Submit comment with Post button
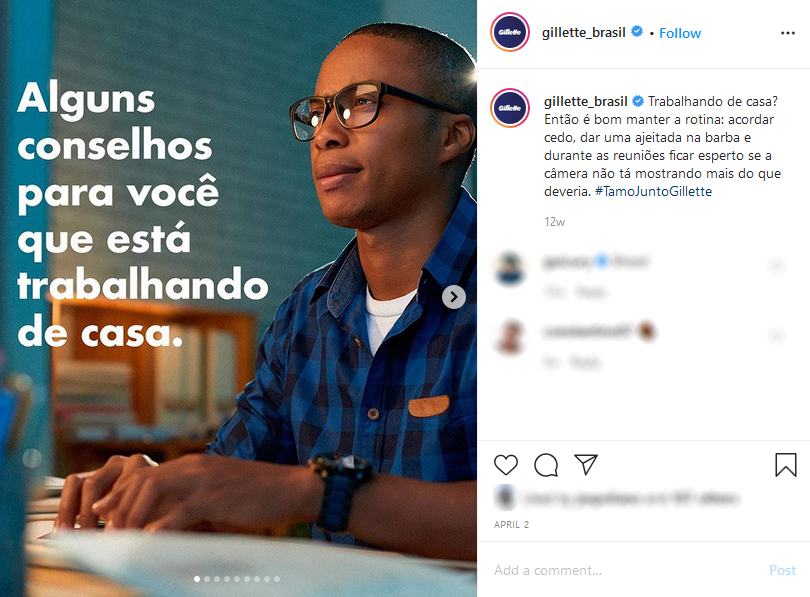 click(782, 570)
